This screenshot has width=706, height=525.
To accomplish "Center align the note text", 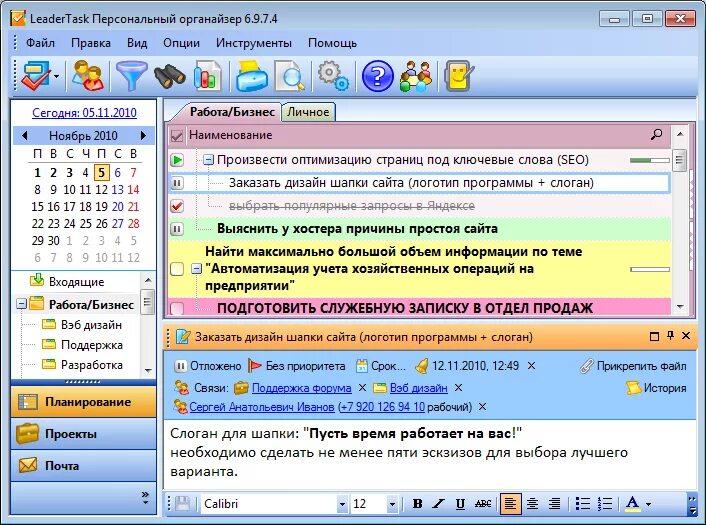I will click(532, 503).
